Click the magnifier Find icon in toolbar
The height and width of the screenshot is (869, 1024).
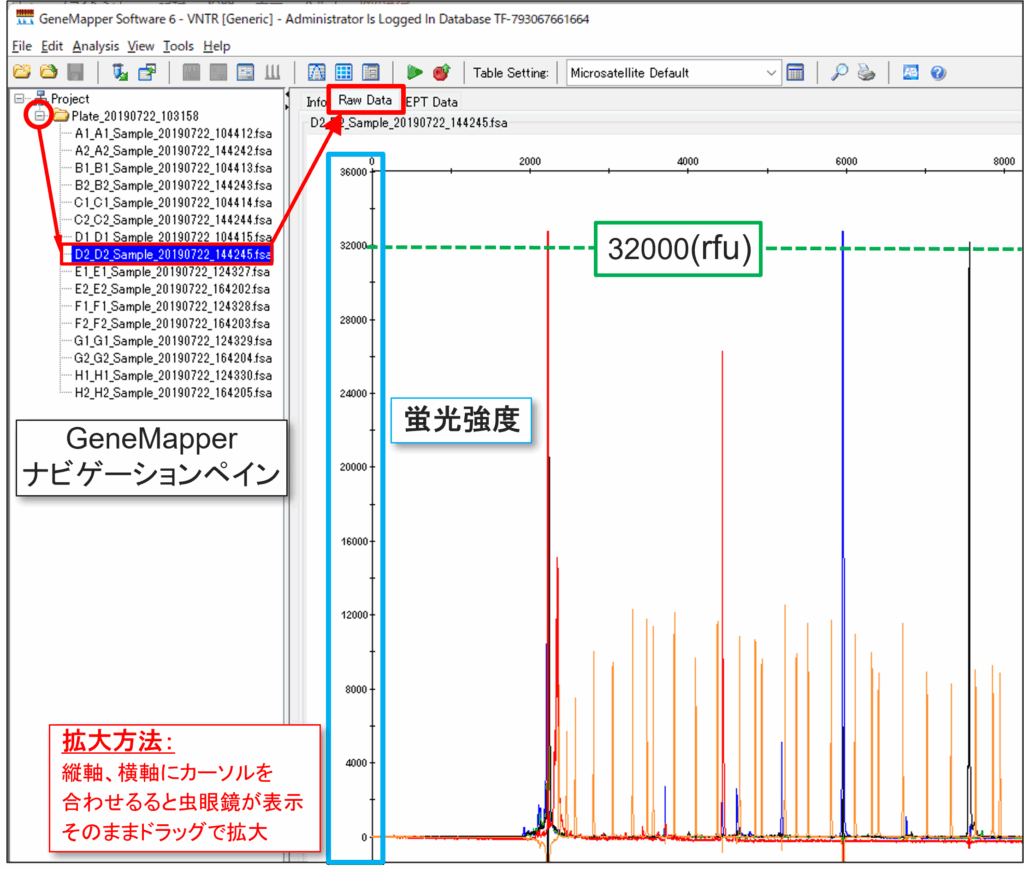click(840, 73)
